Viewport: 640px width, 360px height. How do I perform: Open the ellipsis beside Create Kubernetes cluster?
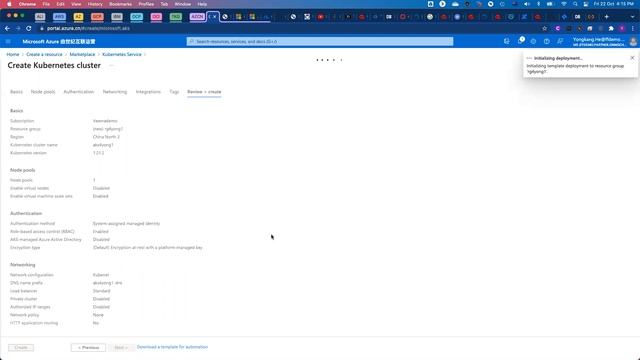pos(111,66)
